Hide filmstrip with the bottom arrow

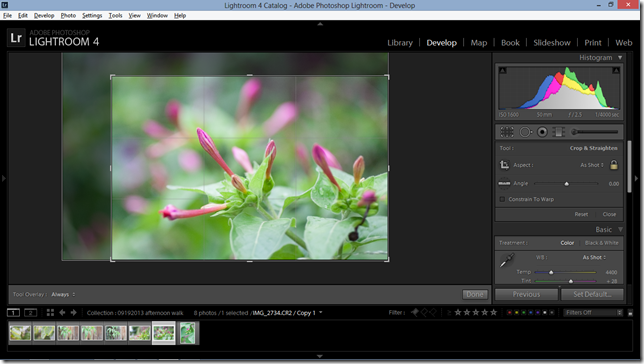[320, 356]
